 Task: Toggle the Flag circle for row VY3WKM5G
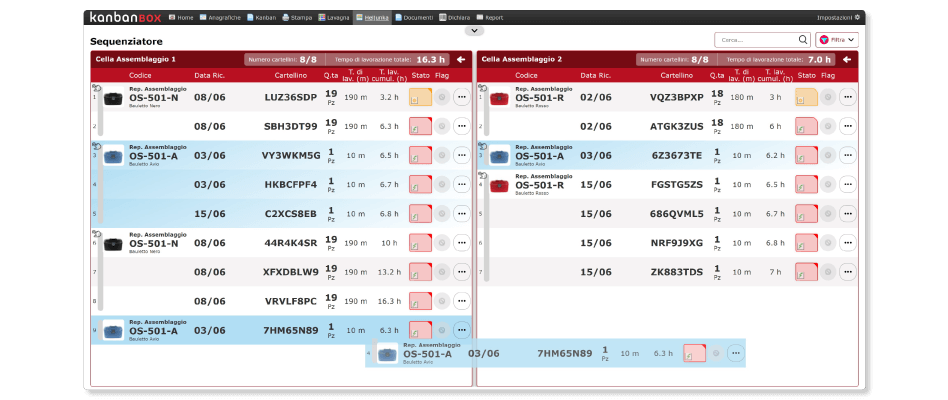click(441, 155)
